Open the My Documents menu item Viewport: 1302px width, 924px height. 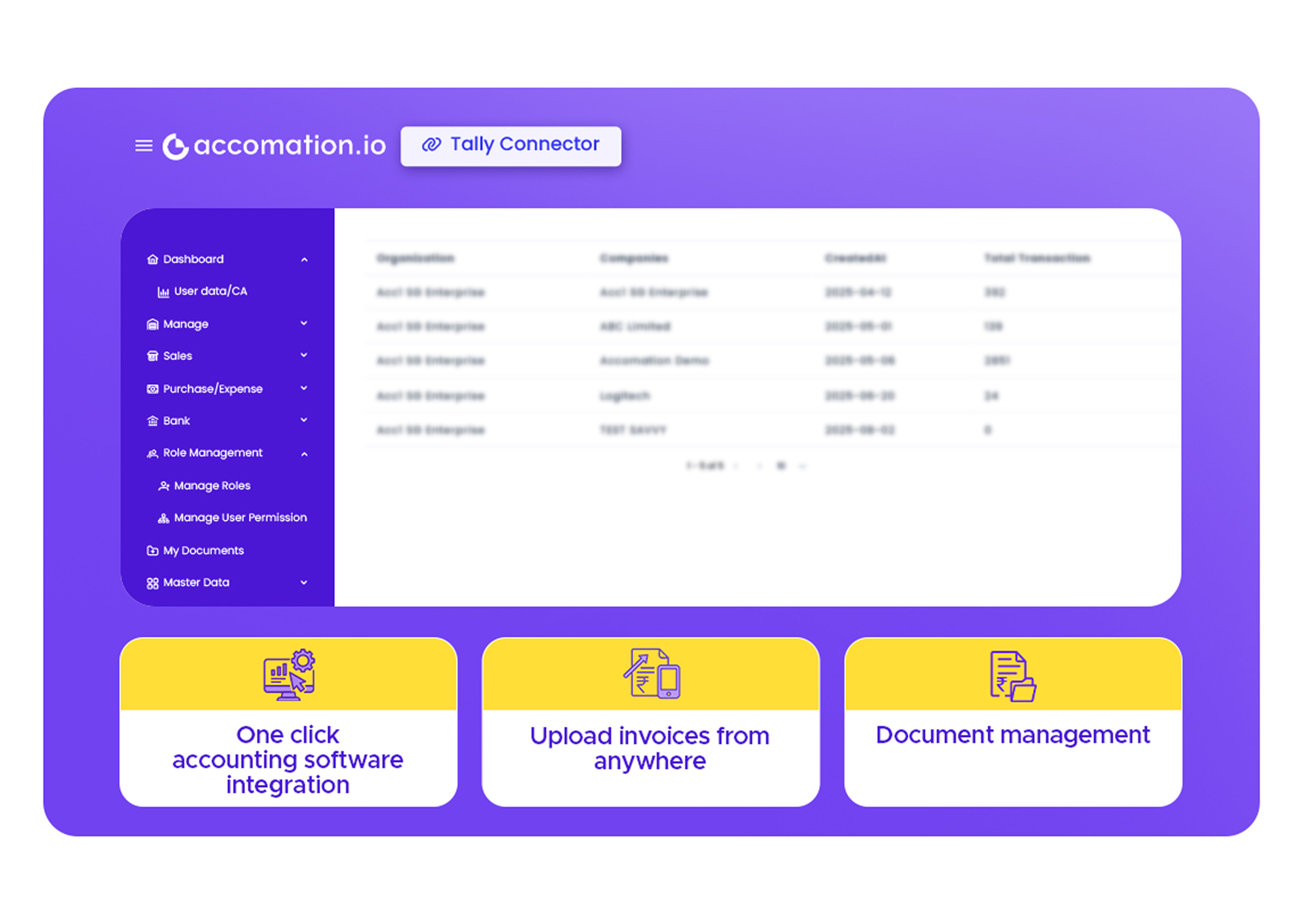click(203, 551)
